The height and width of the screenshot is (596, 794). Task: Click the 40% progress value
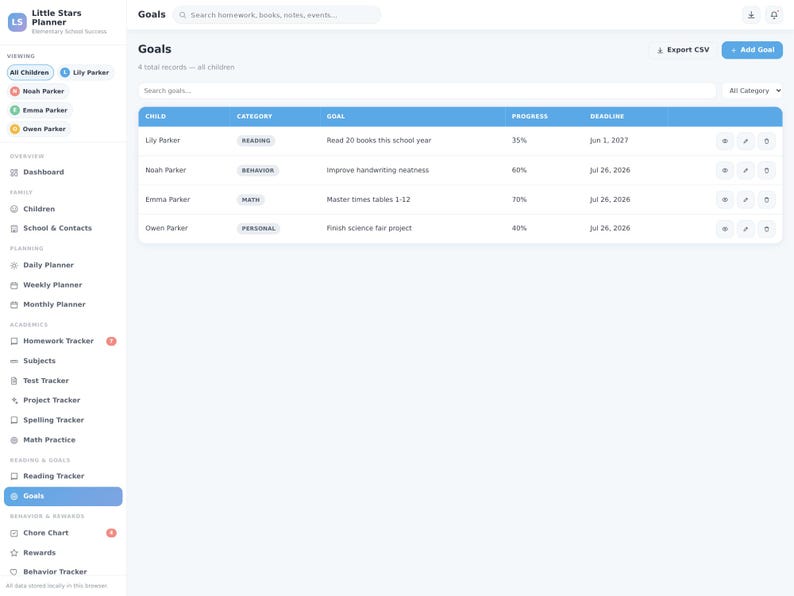point(519,228)
